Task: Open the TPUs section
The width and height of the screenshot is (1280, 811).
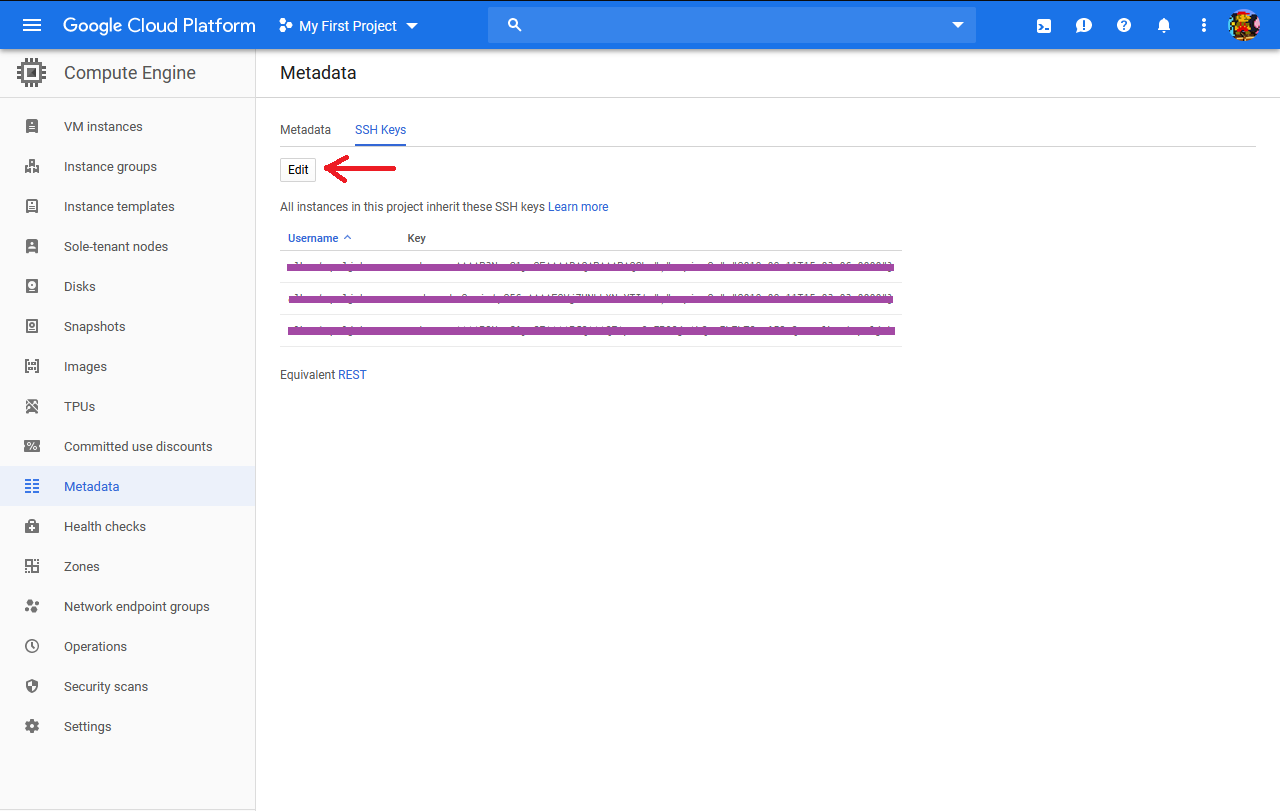Action: tap(80, 406)
